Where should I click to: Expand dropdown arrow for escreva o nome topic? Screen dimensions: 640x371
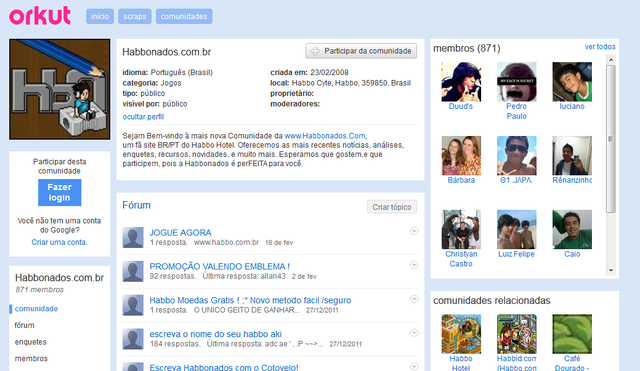[414, 333]
